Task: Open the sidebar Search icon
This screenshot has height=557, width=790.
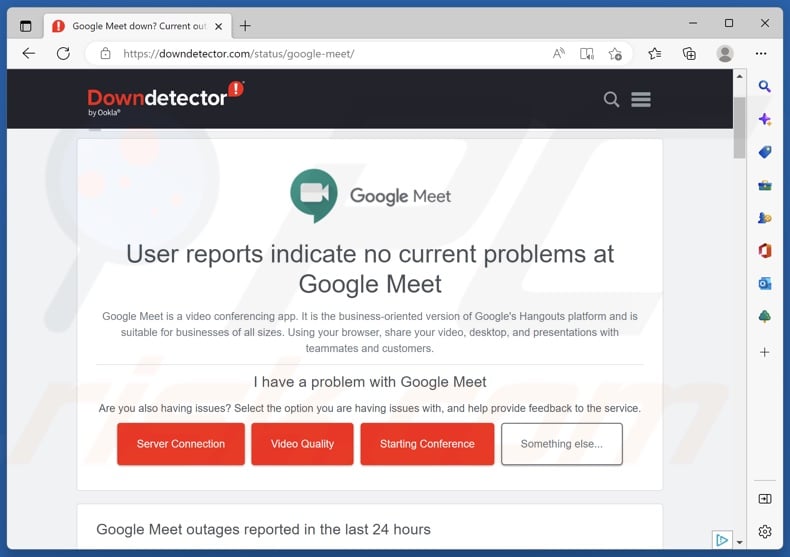Action: (765, 87)
